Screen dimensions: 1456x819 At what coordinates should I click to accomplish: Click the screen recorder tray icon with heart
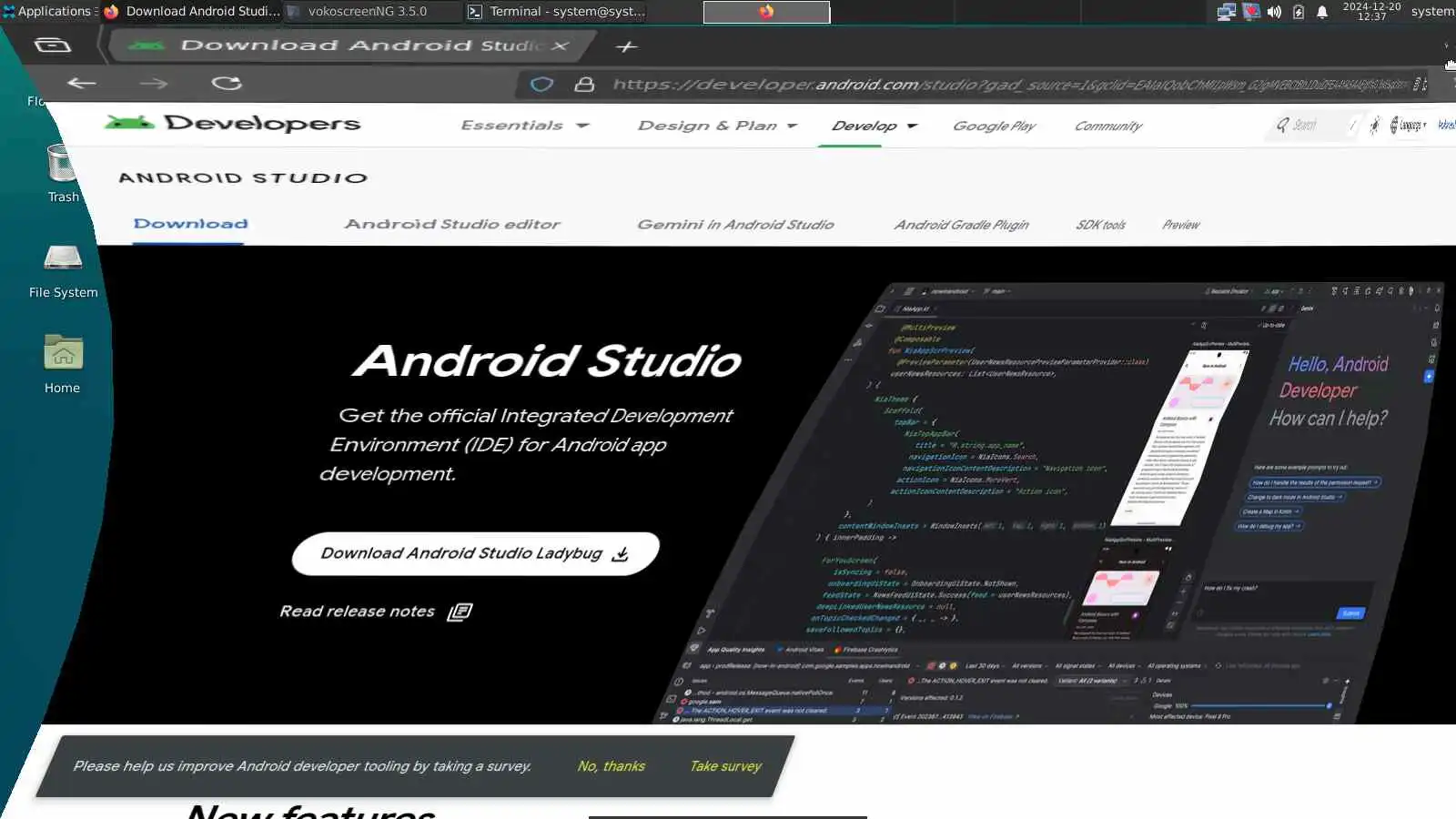1251,12
